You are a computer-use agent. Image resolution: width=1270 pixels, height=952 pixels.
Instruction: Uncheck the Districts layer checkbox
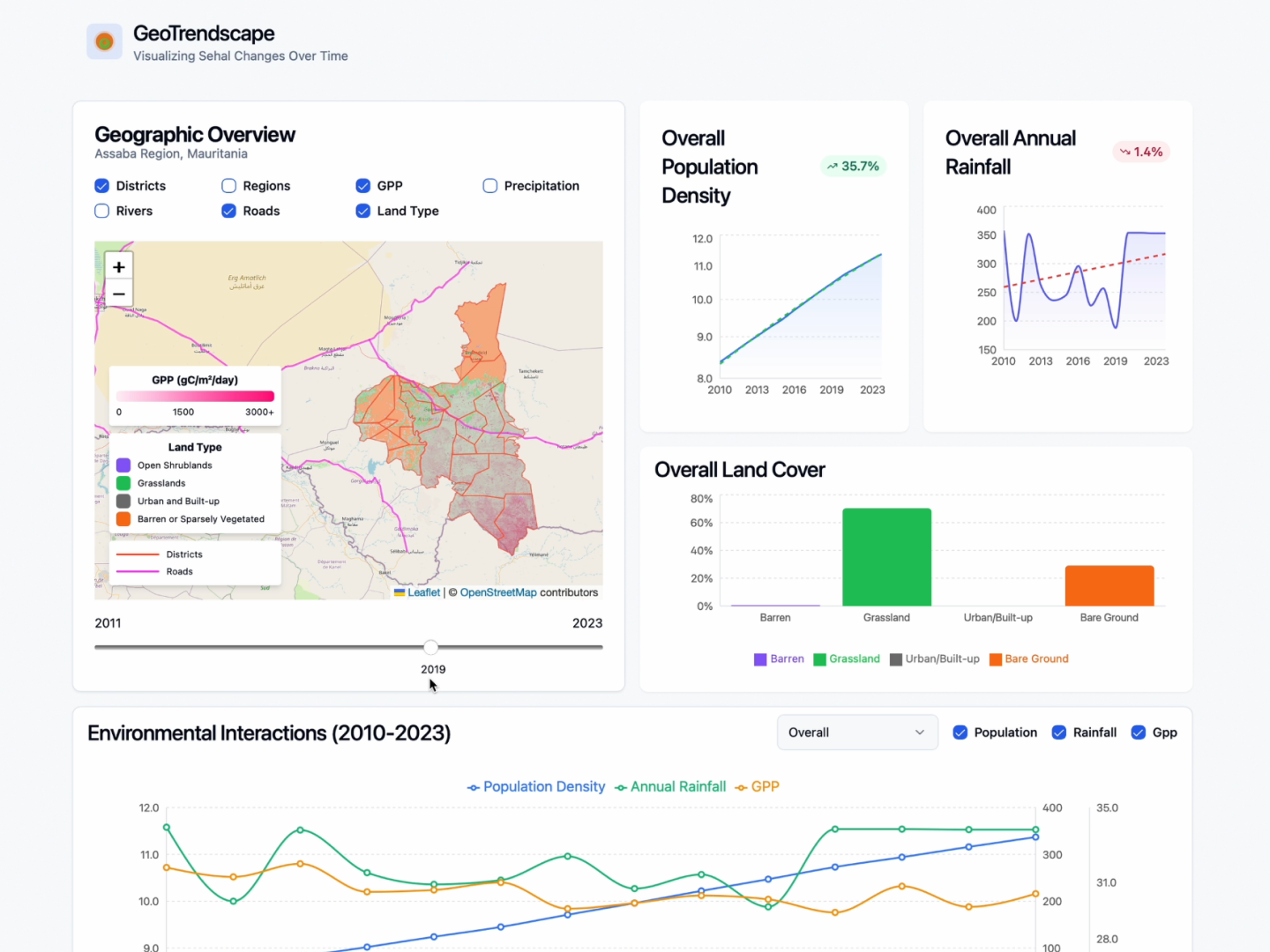102,186
